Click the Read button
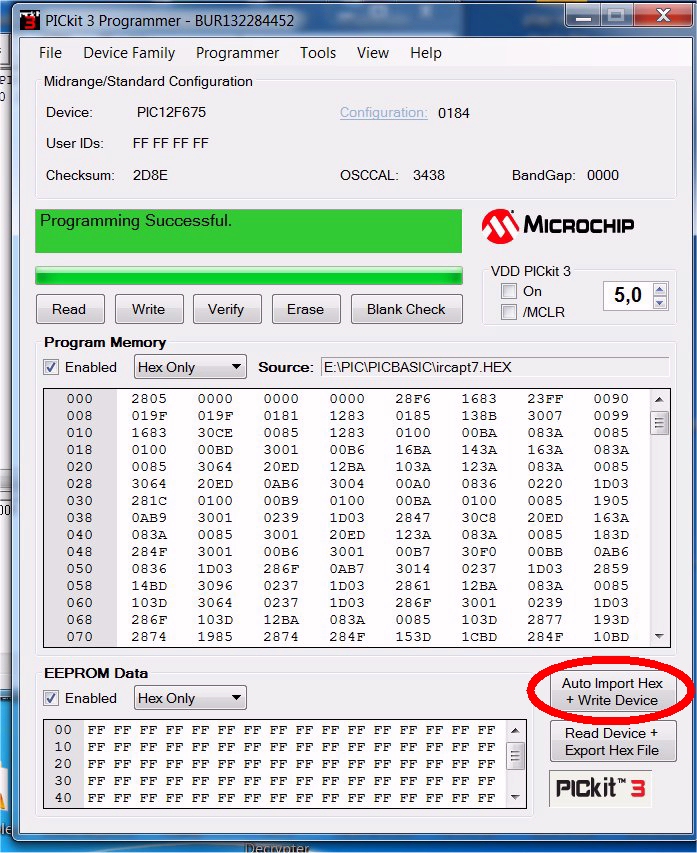Image resolution: width=697 pixels, height=853 pixels. 70,309
